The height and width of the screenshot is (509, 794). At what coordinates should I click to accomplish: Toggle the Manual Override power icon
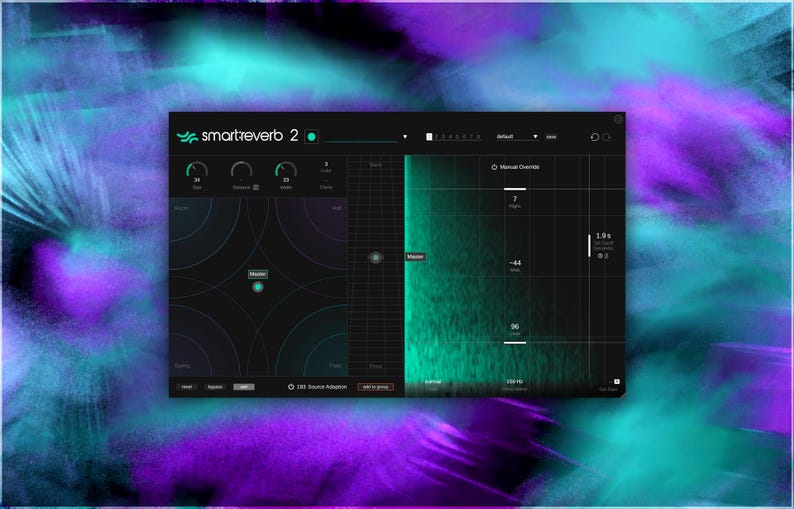pyautogui.click(x=494, y=167)
